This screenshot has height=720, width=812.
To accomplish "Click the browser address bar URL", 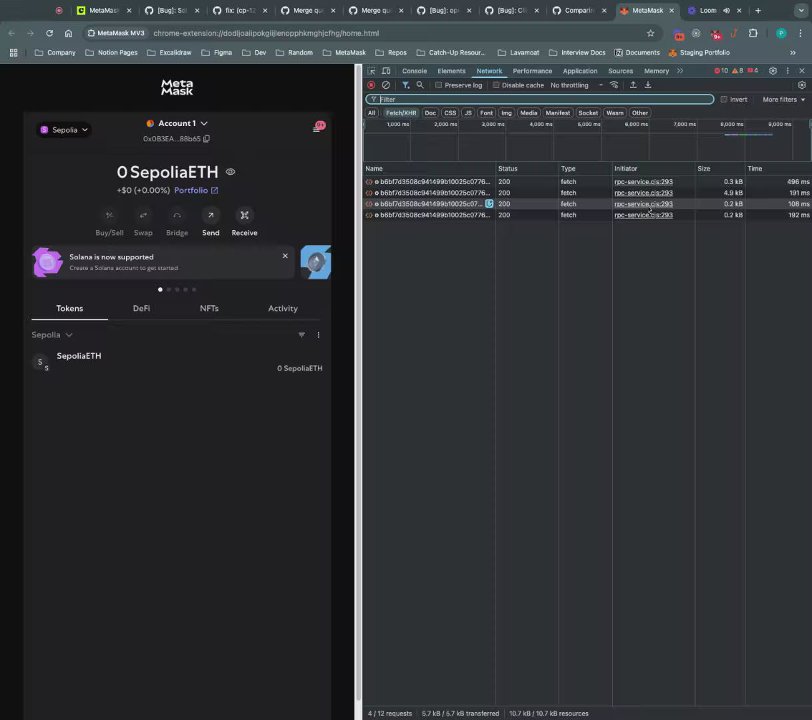I will (x=266, y=33).
